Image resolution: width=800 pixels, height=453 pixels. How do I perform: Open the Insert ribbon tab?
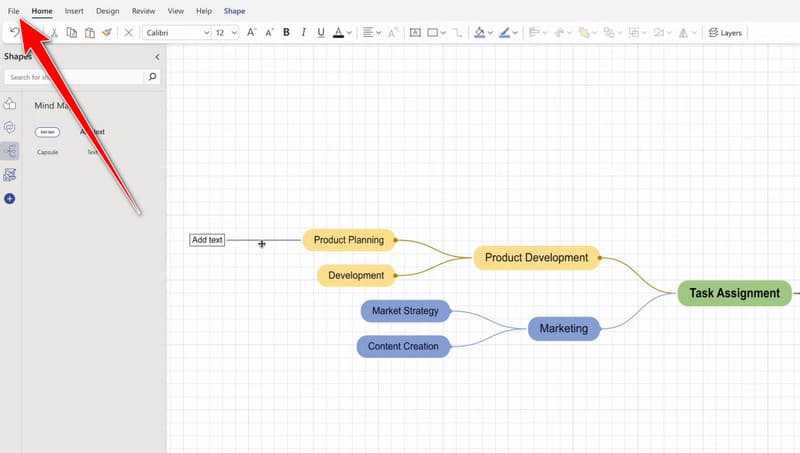[x=74, y=11]
